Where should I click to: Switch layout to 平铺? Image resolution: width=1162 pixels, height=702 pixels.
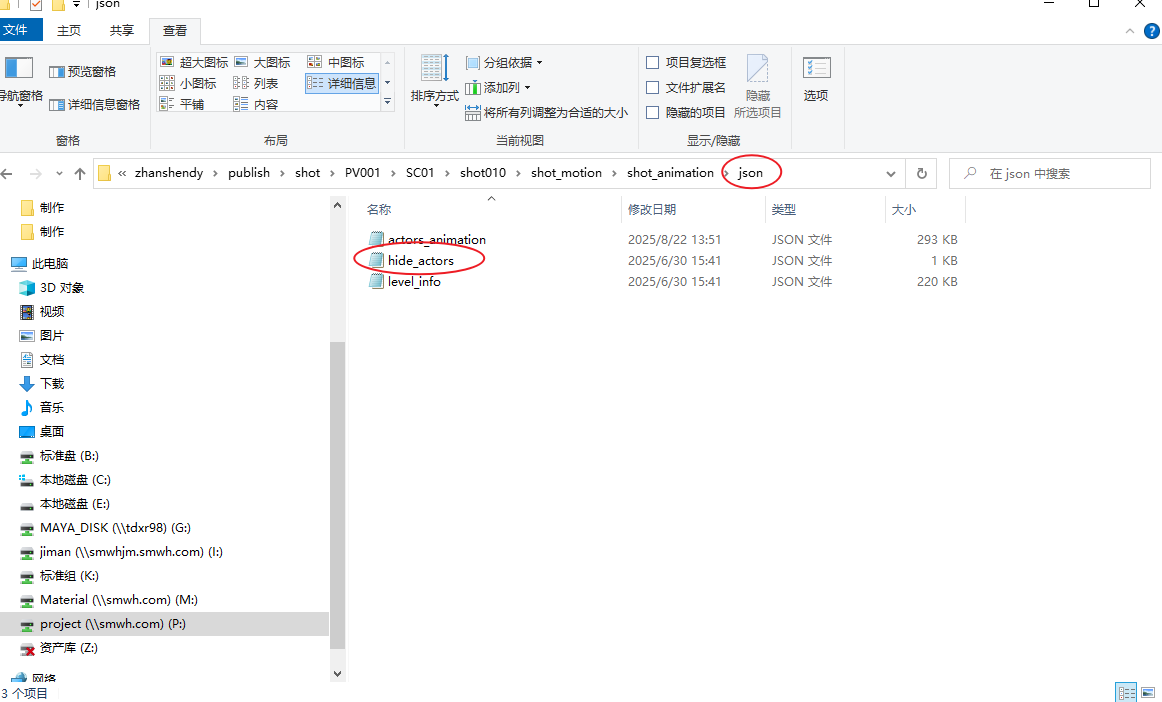[x=182, y=104]
